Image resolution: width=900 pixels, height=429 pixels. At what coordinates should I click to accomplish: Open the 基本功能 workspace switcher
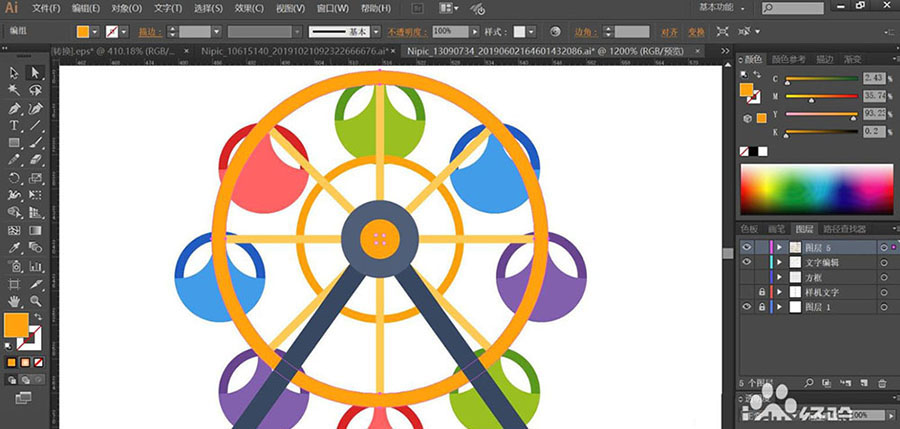point(721,7)
